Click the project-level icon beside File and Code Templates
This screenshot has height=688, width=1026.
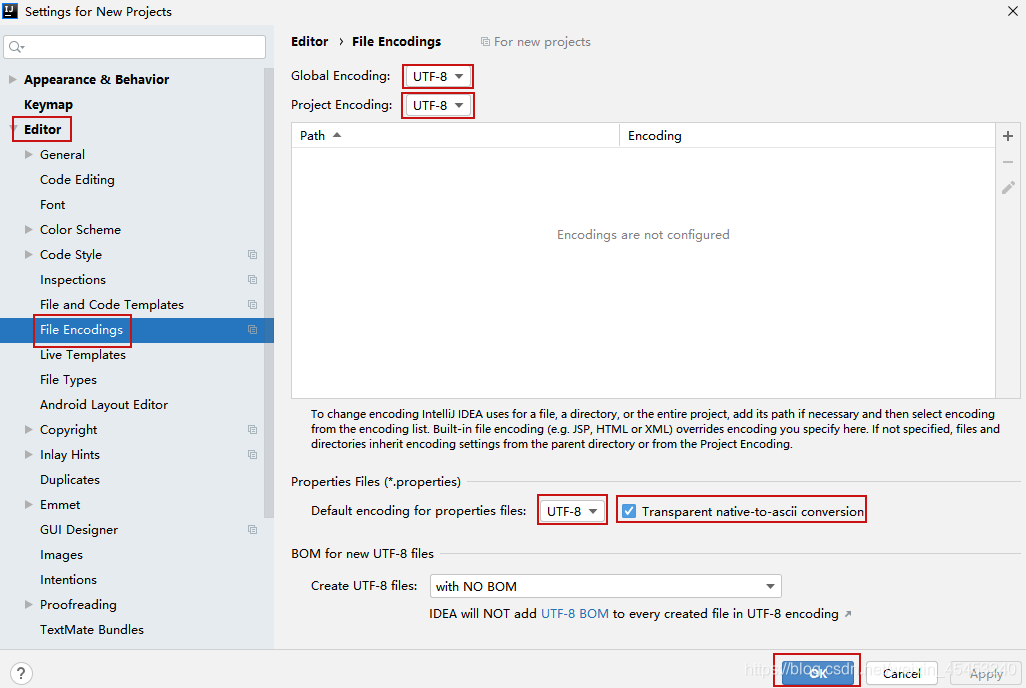pos(253,304)
